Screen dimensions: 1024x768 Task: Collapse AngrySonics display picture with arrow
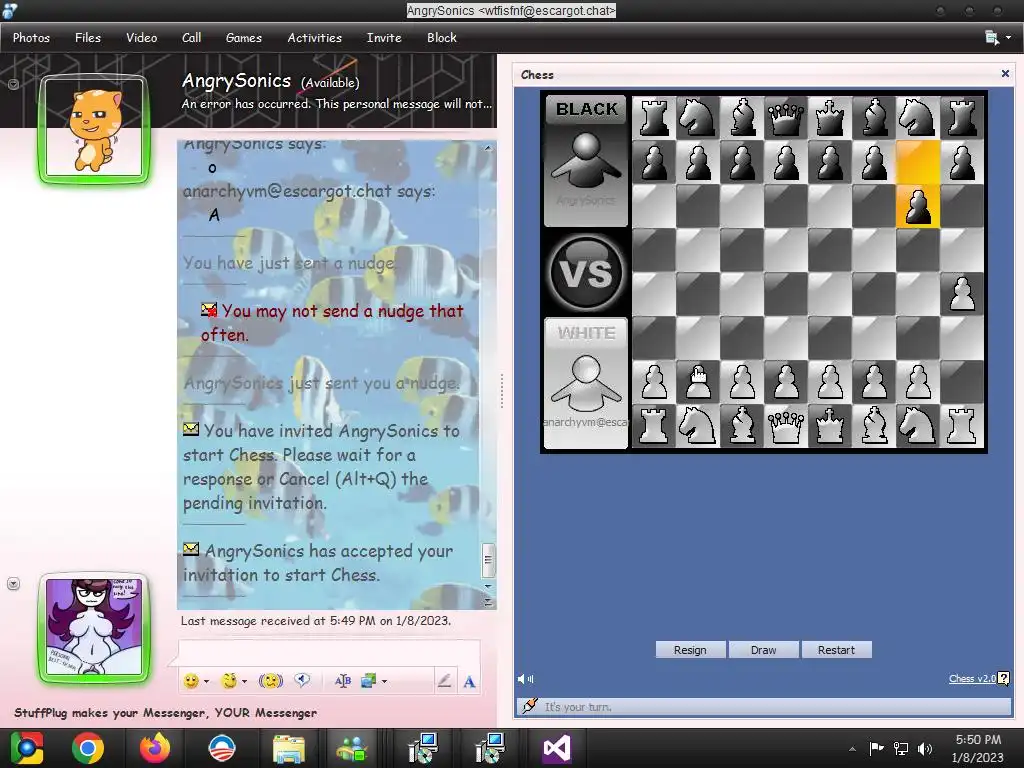click(x=13, y=84)
